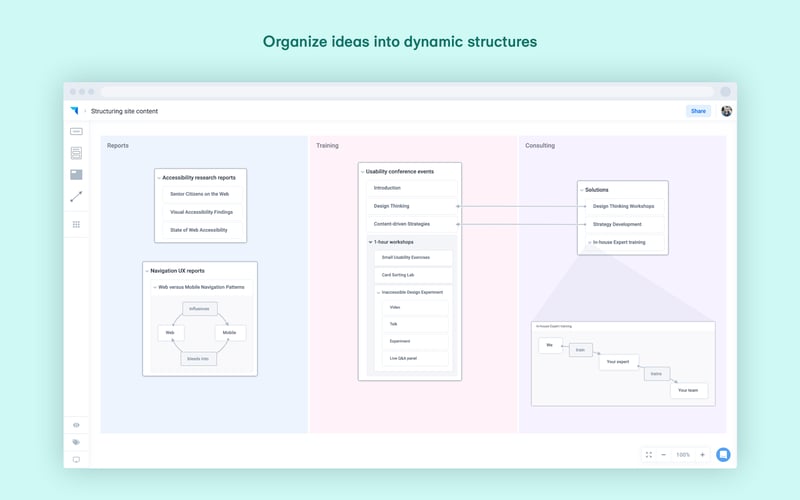The height and width of the screenshot is (500, 800).
Task: Collapse the '1-hour workshops' triangle
Action: (370, 242)
